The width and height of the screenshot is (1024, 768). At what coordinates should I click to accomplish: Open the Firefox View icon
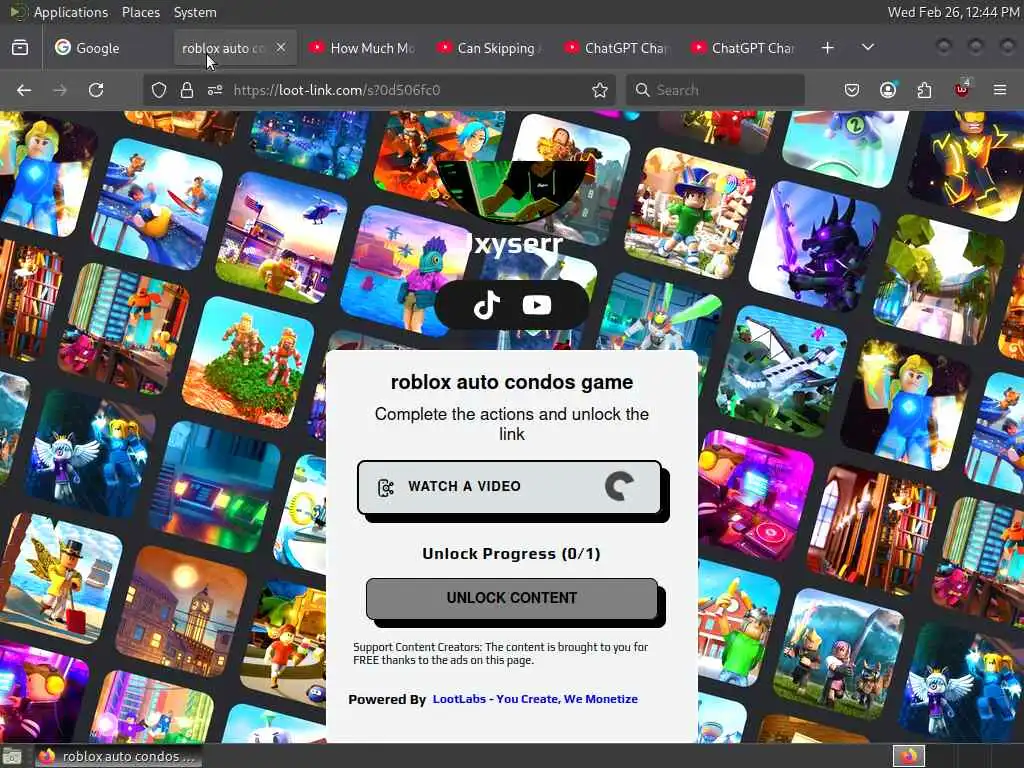(x=20, y=48)
